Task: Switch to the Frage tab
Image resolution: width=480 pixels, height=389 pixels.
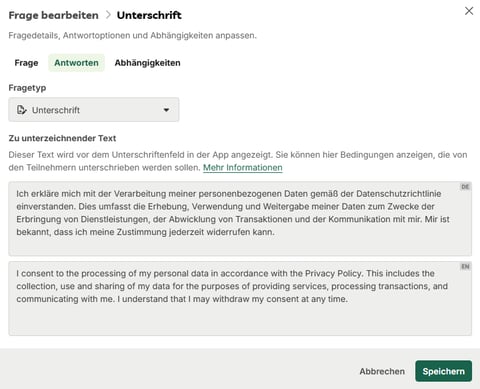Action: pos(26,63)
